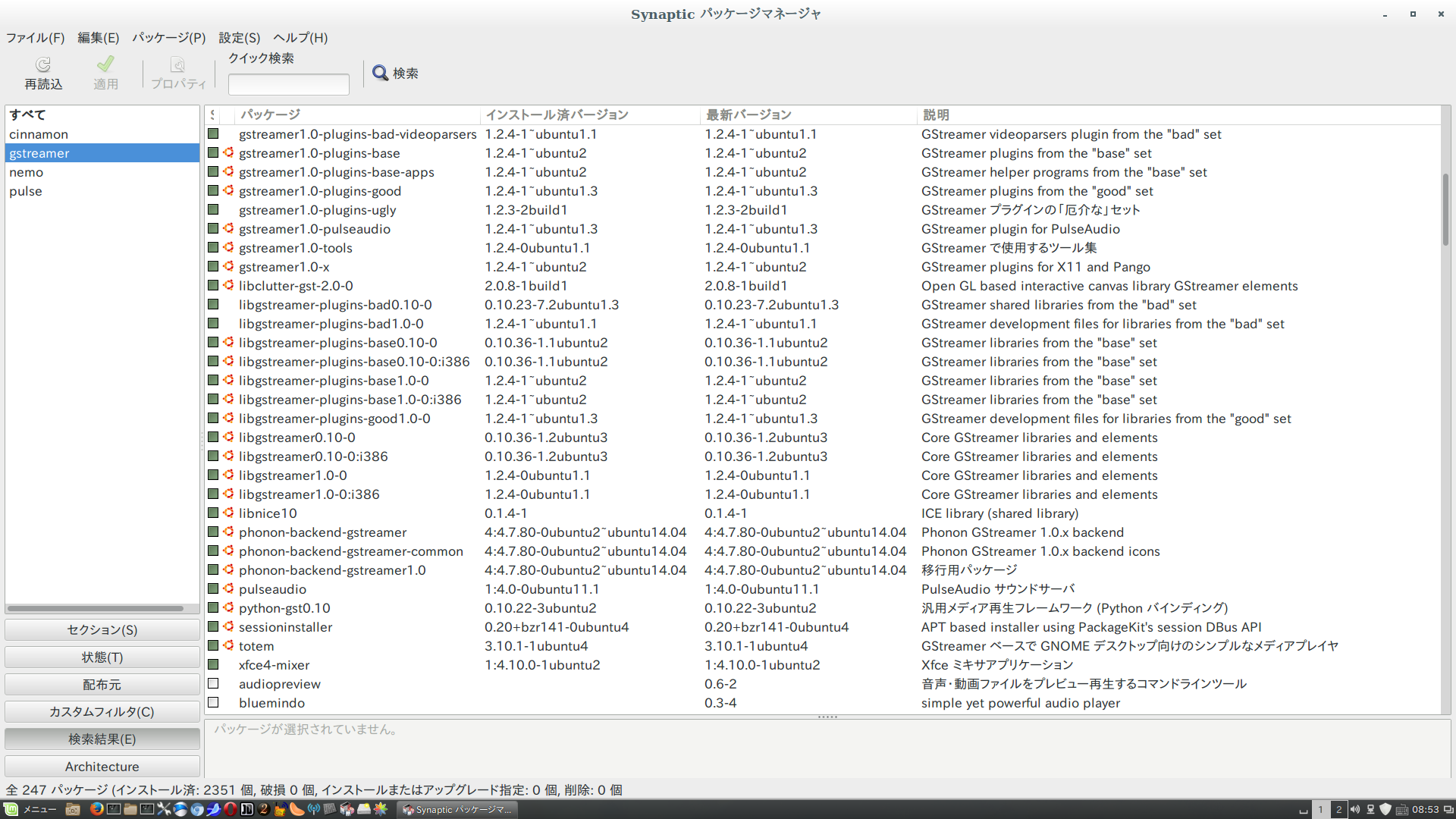Click the Search (検索) magnifier button

tap(395, 73)
